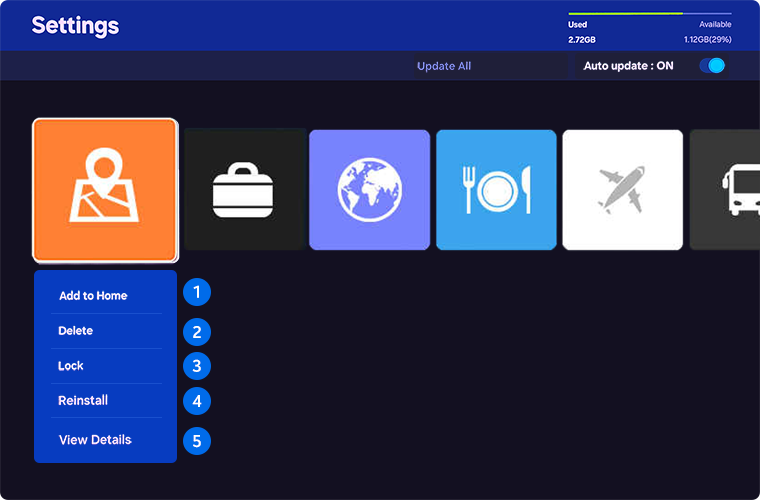
Task: Select the orange map location app tile
Action: pos(105,190)
